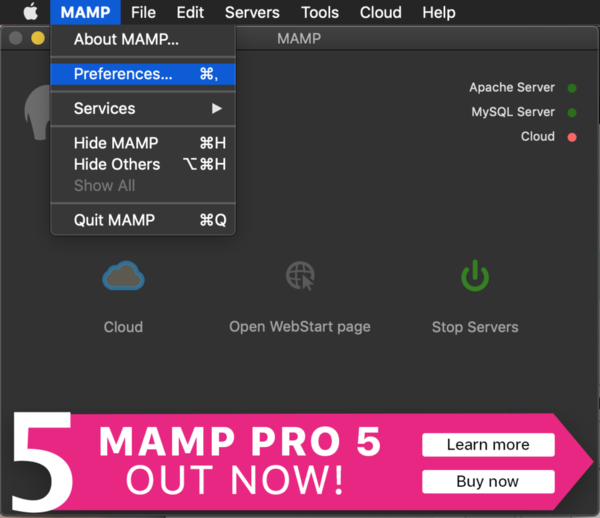Click the Apache Server status text
600x518 pixels.
tap(512, 88)
